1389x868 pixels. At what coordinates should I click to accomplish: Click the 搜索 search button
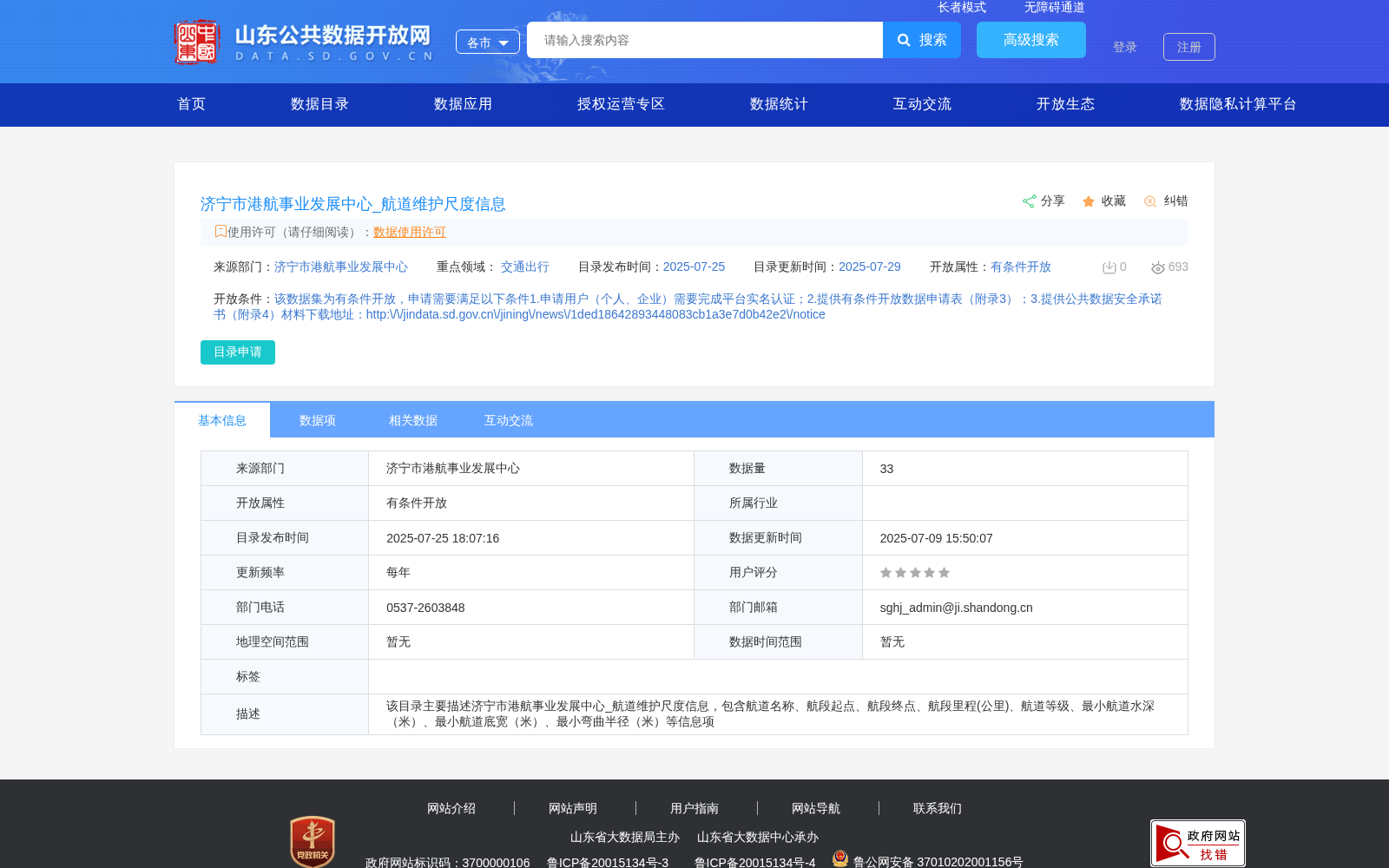tap(922, 40)
